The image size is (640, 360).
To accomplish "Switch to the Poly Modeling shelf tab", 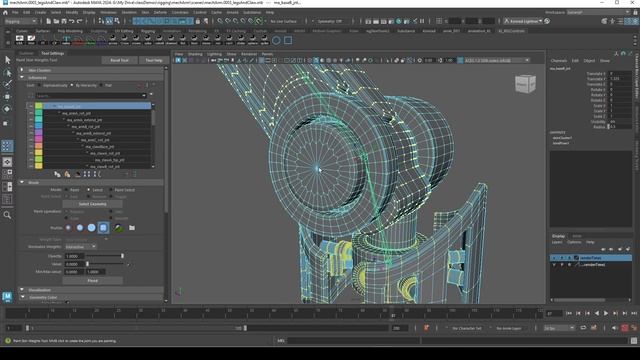I will pos(70,31).
